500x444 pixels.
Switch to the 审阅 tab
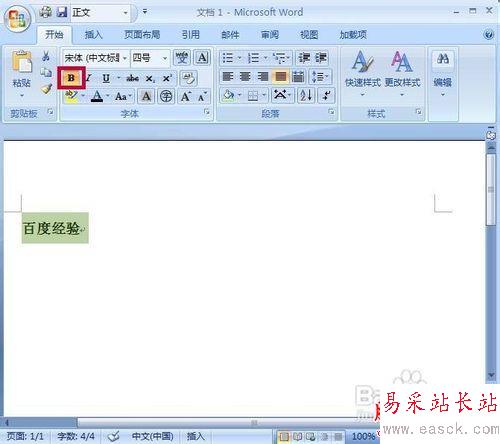pyautogui.click(x=270, y=34)
